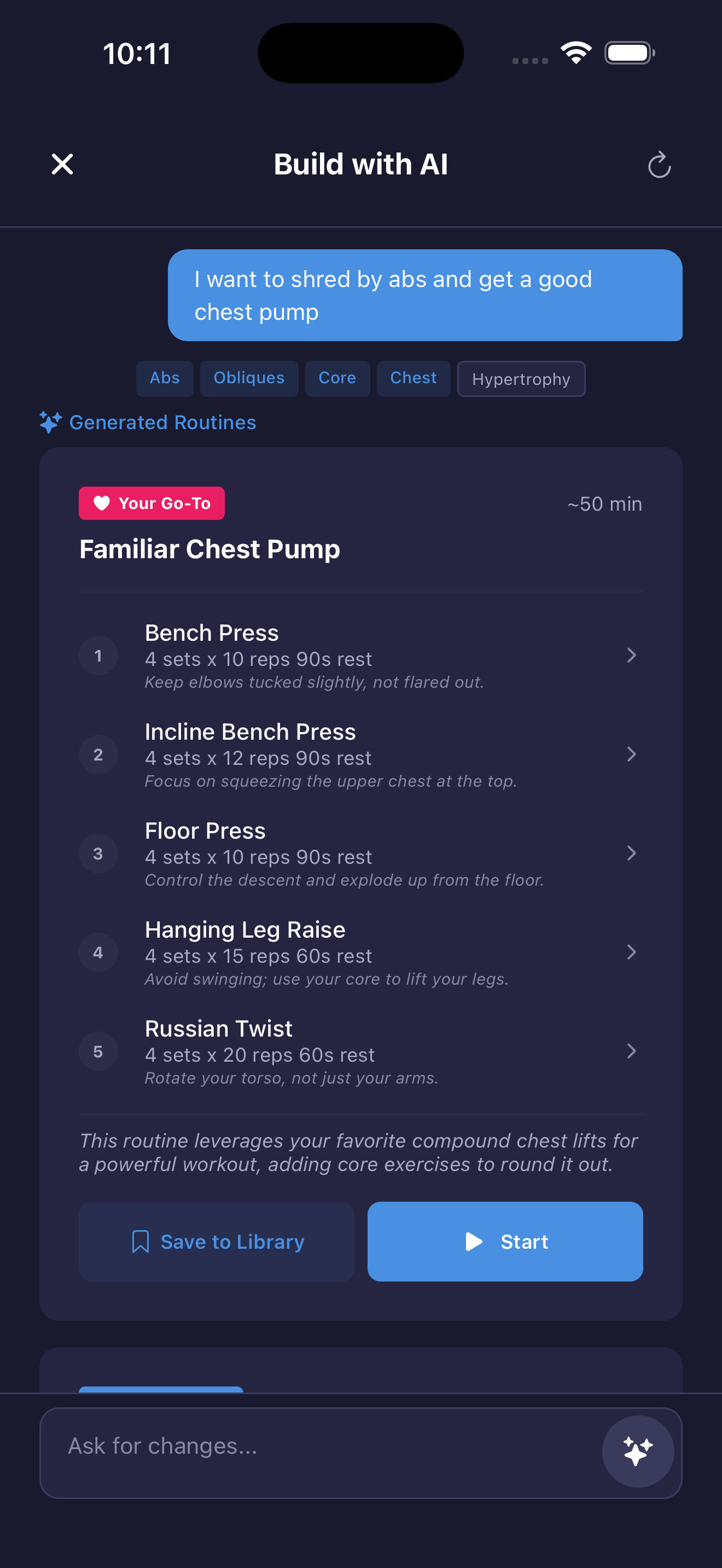Tap the refresh icon to regenerate routines
Screen dimensions: 722x1568
(x=659, y=165)
